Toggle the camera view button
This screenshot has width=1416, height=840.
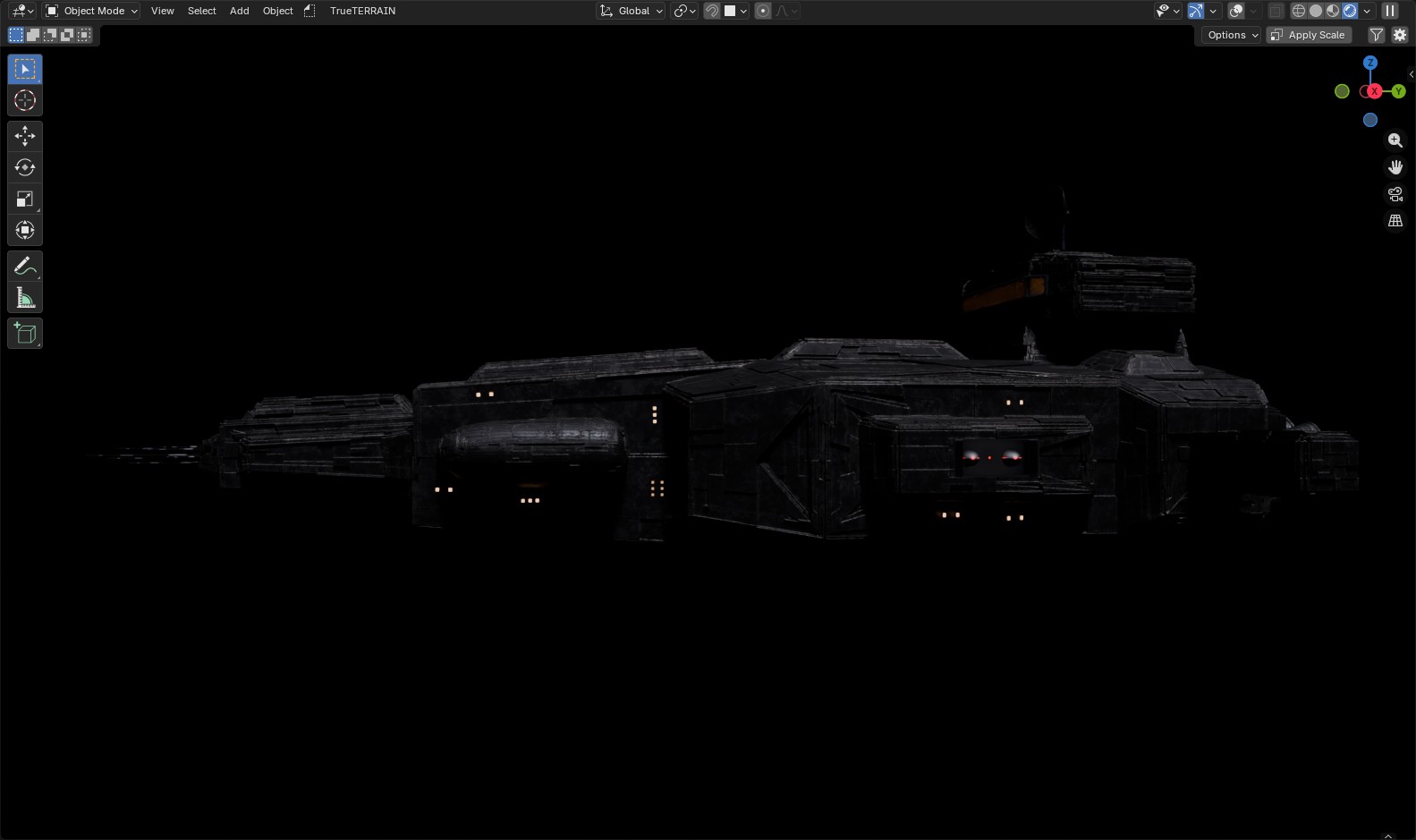point(1395,194)
